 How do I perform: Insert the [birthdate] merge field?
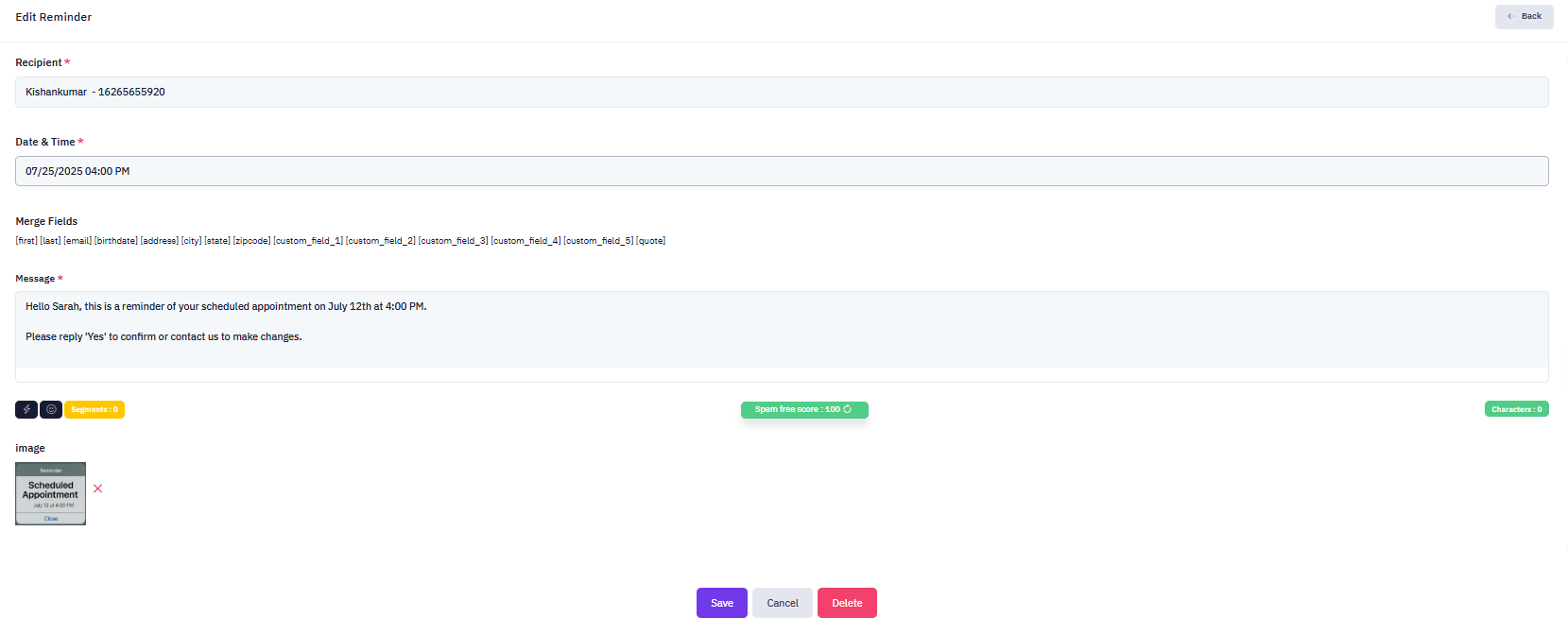coord(116,241)
